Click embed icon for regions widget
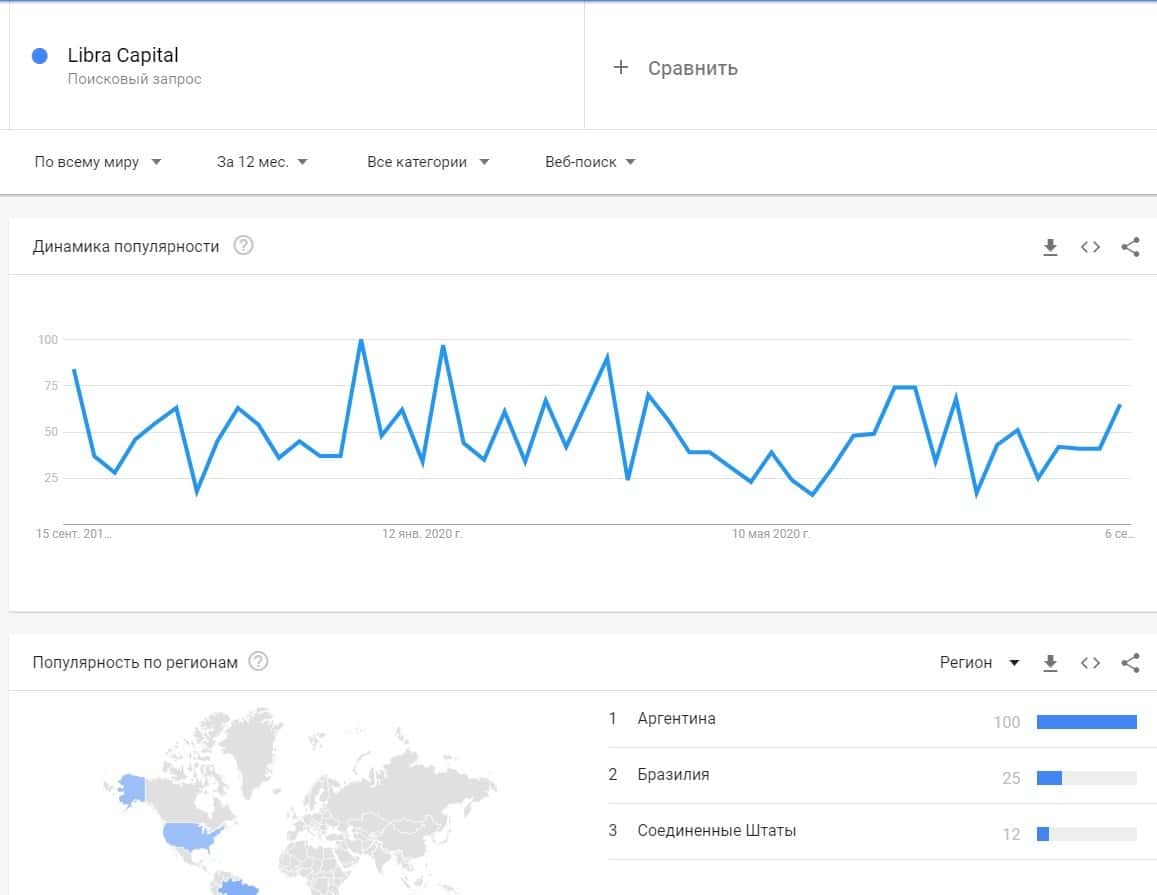Viewport: 1157px width, 895px height. 1090,663
